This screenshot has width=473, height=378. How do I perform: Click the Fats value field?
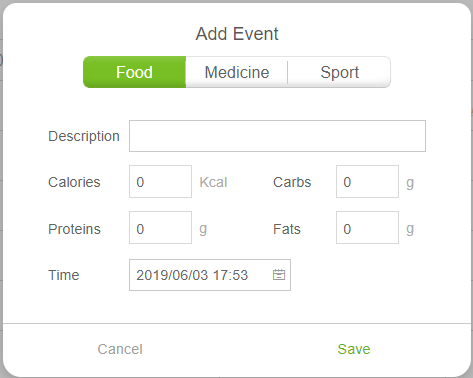click(367, 228)
